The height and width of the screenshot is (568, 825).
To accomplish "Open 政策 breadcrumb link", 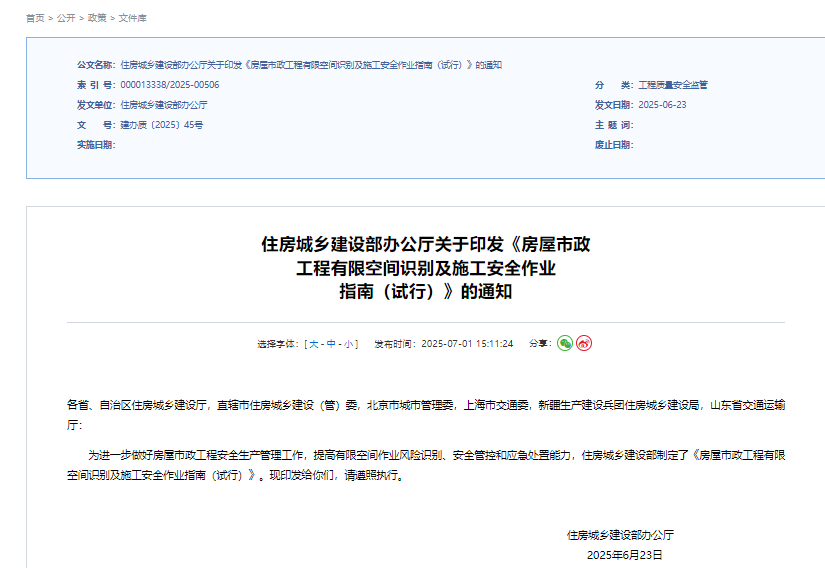I will tap(97, 18).
